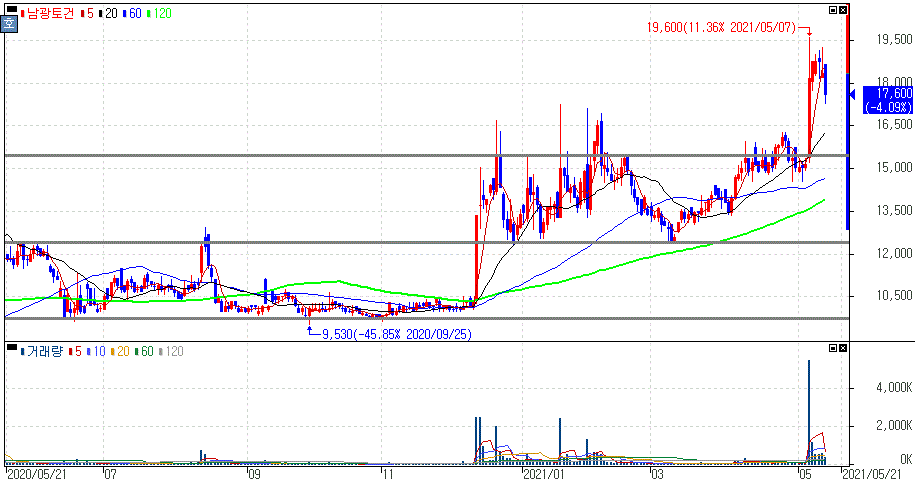Image resolution: width=915 pixels, height=483 pixels.
Task: Click the 11 month axis label
Action: (x=387, y=474)
